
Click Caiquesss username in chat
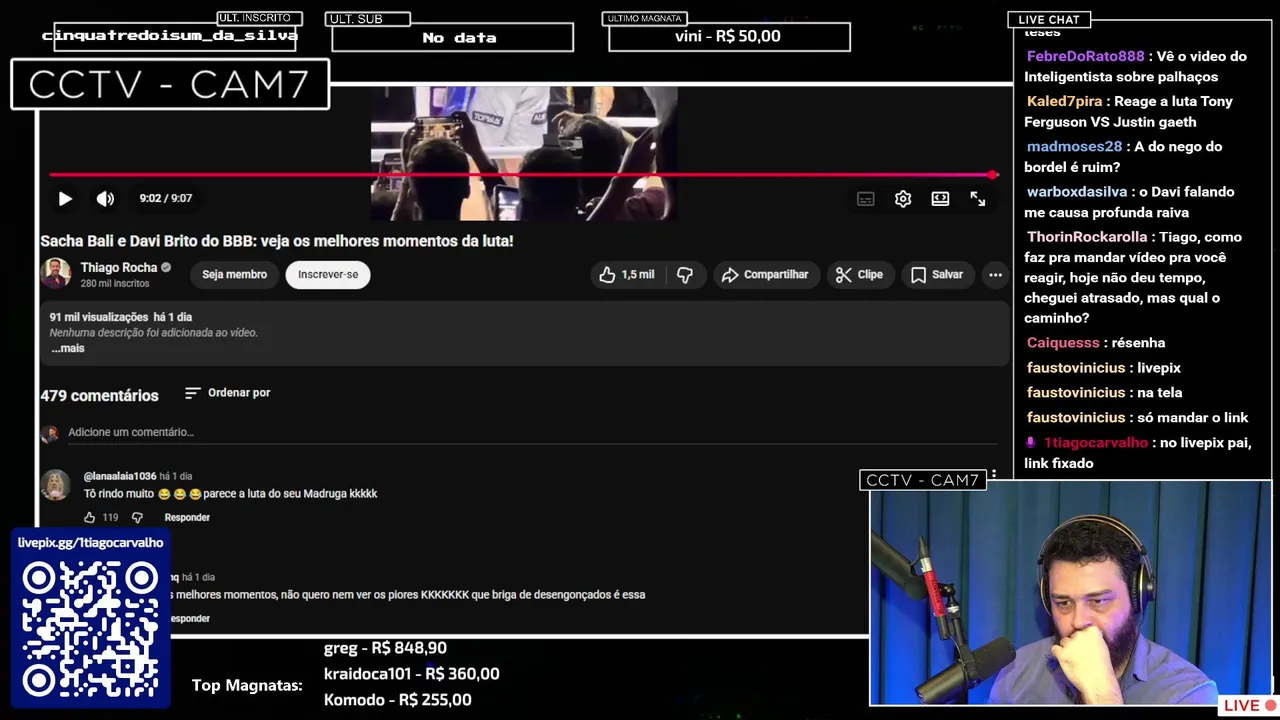pos(1063,343)
